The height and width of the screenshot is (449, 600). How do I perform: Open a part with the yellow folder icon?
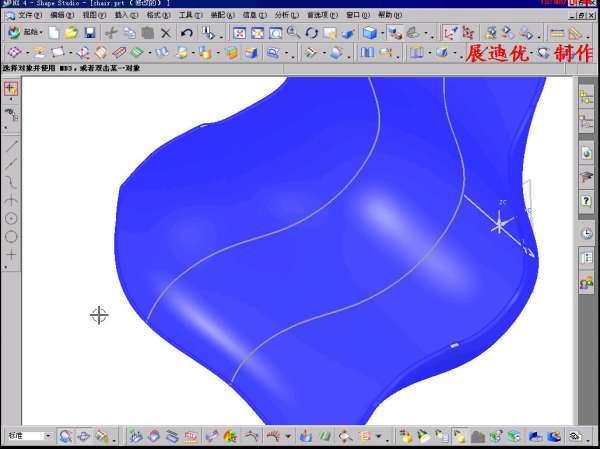(x=72, y=33)
